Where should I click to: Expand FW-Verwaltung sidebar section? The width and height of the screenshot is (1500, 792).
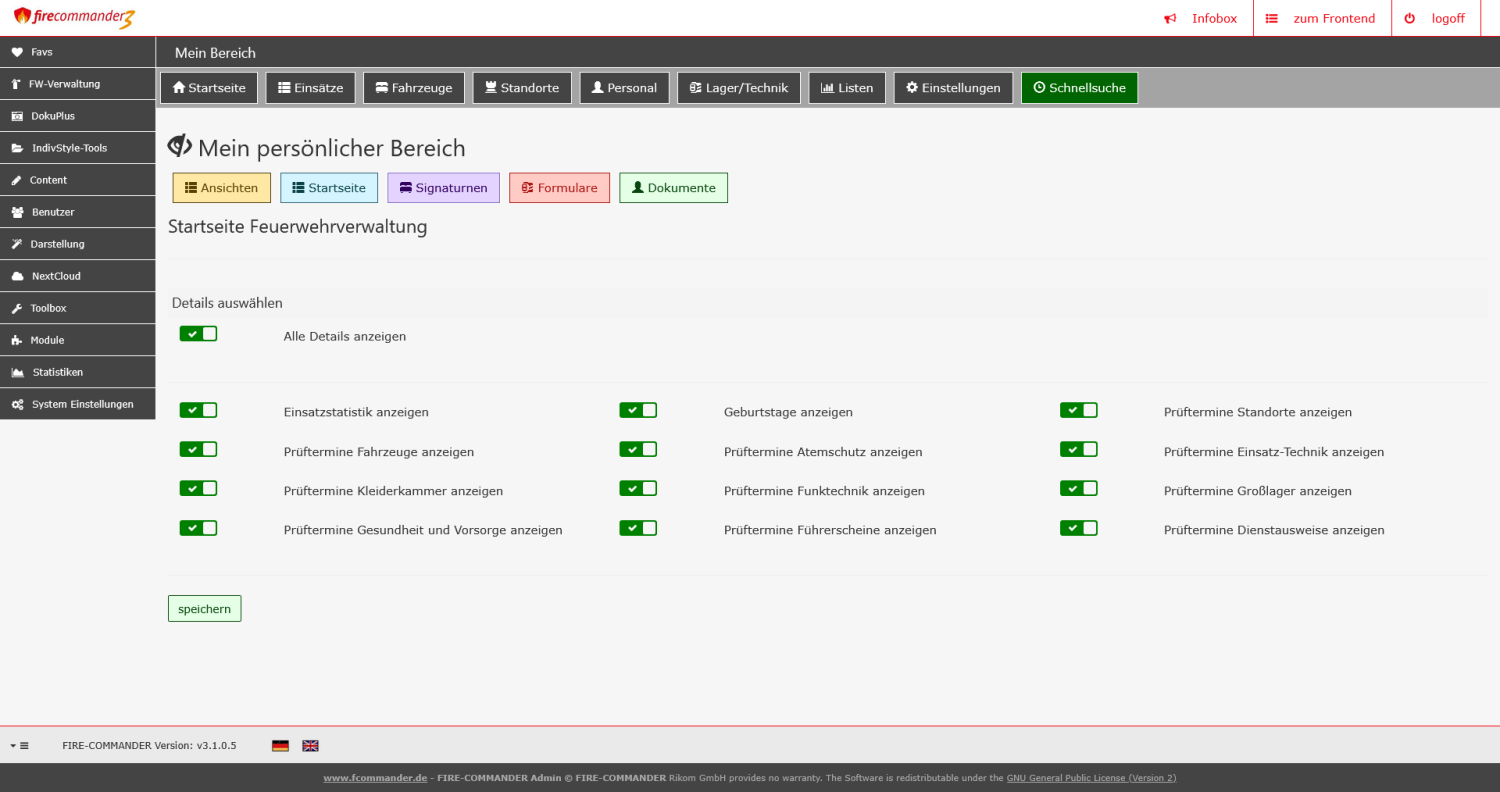click(64, 84)
